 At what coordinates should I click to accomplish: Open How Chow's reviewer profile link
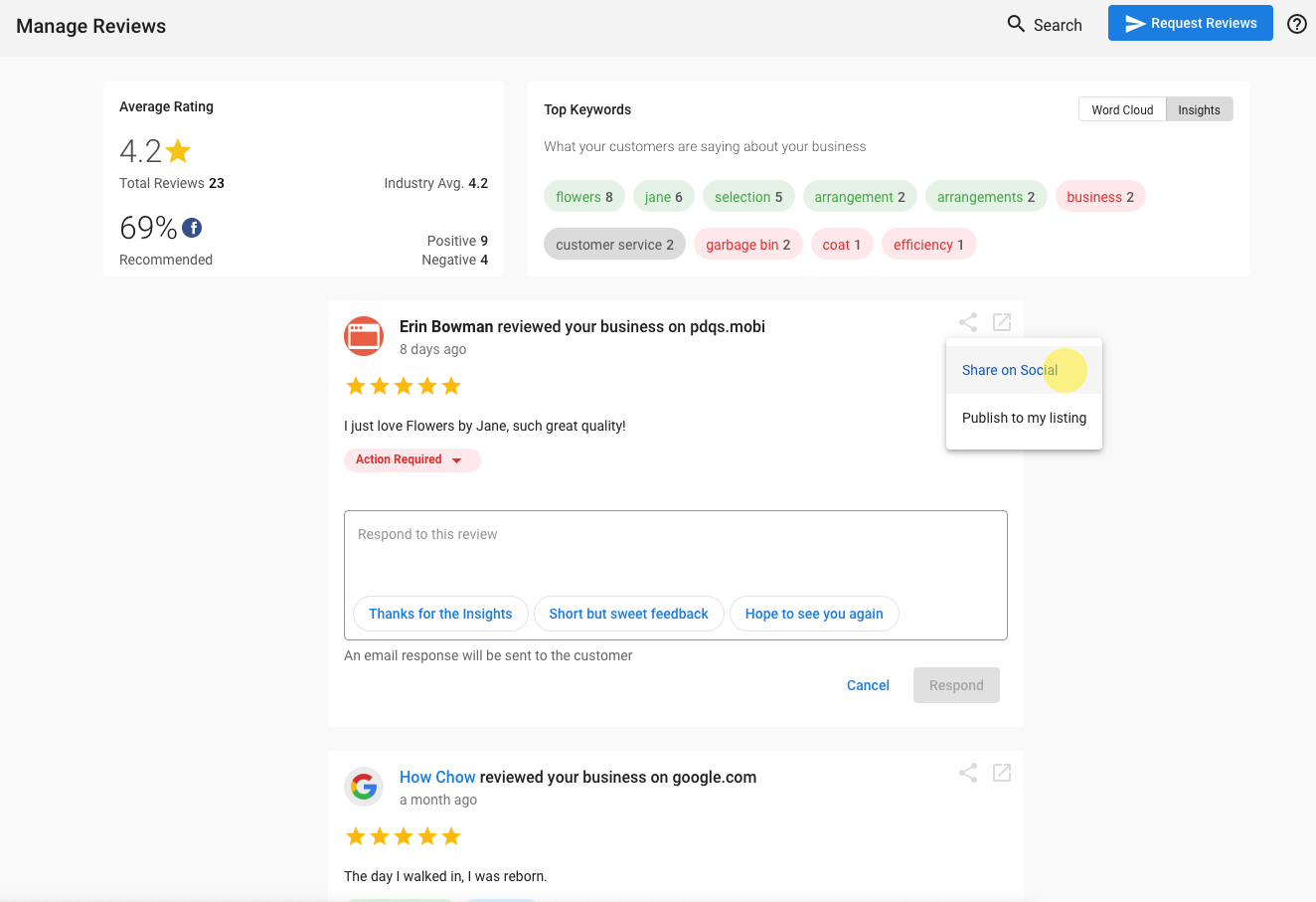click(x=437, y=777)
